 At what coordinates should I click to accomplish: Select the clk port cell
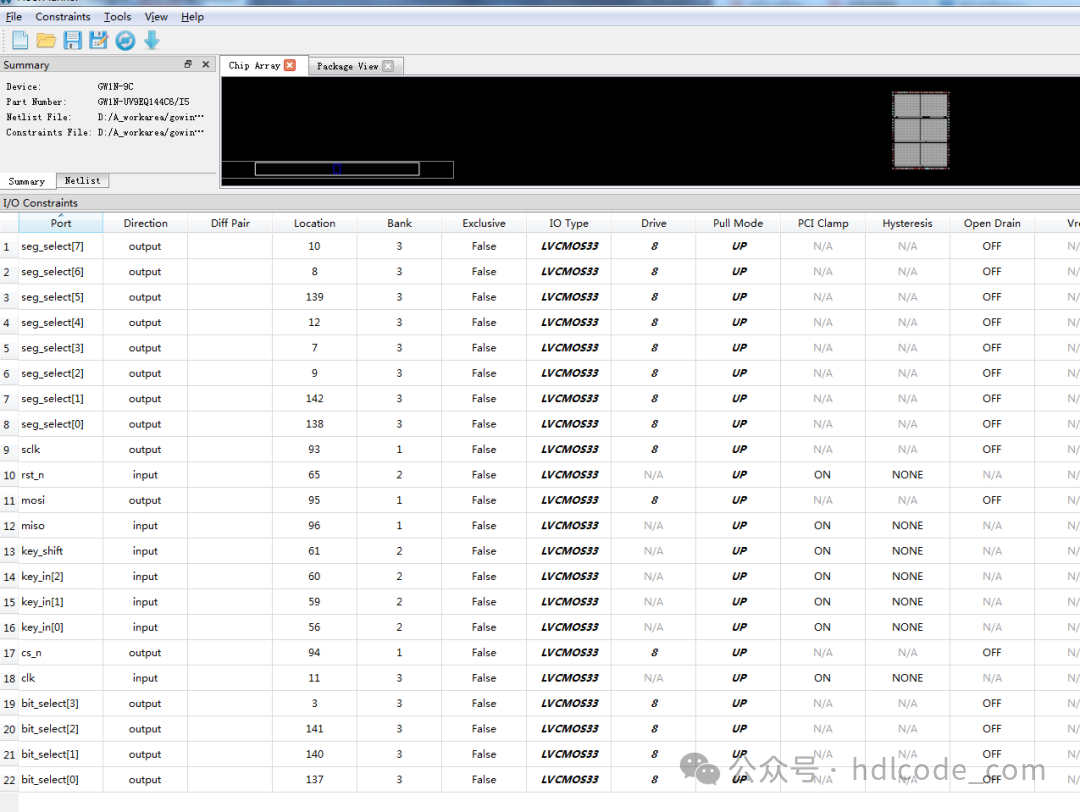tap(61, 678)
